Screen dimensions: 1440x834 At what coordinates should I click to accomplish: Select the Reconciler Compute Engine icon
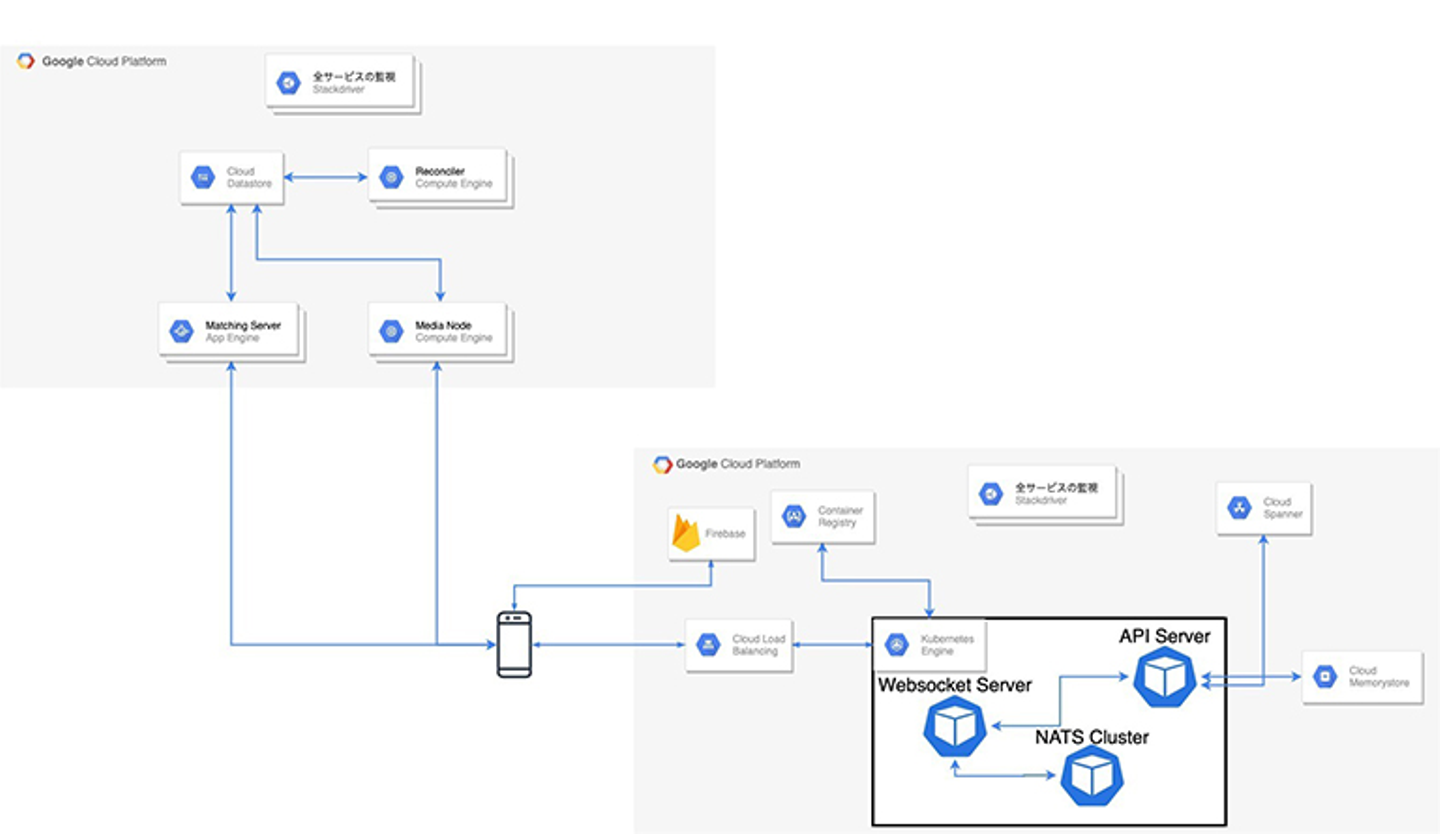click(x=391, y=178)
